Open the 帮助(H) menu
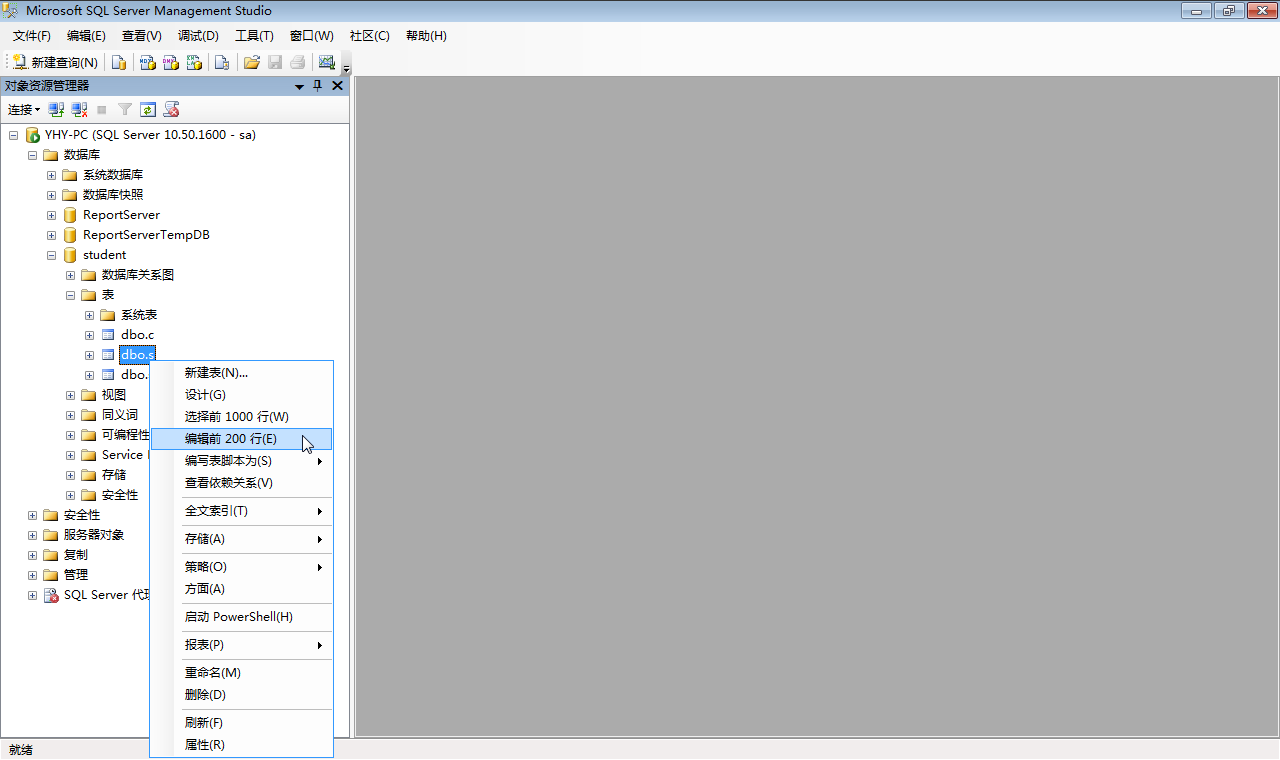Image resolution: width=1280 pixels, height=760 pixels. click(426, 36)
